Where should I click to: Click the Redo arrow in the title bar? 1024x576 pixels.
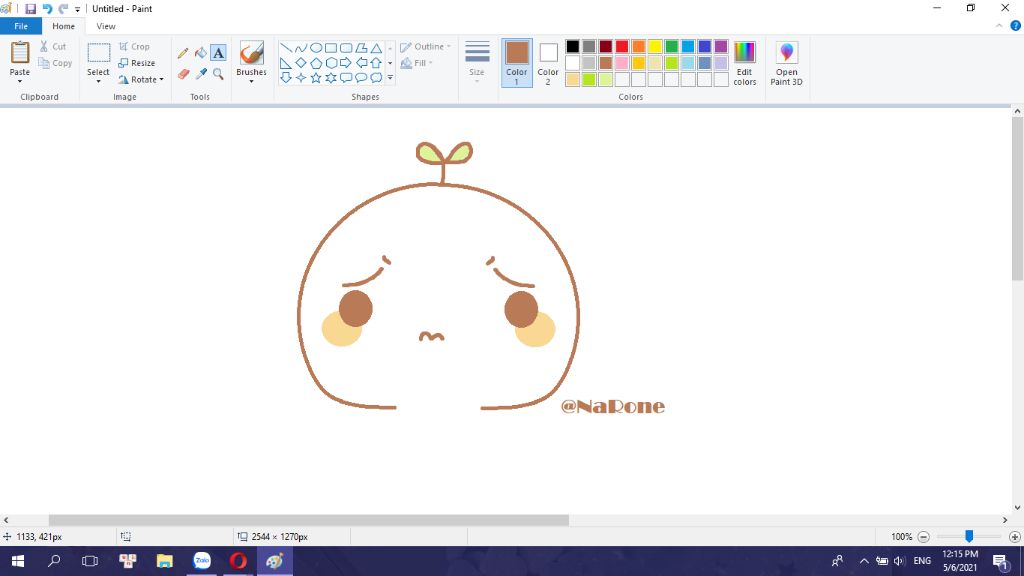click(63, 9)
